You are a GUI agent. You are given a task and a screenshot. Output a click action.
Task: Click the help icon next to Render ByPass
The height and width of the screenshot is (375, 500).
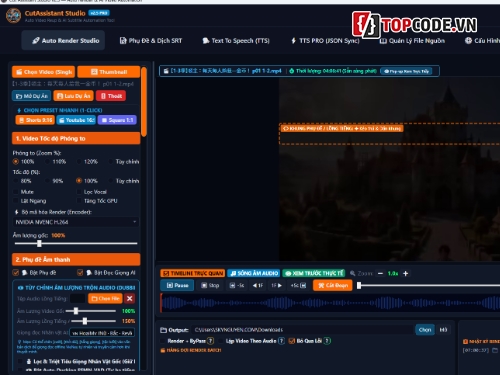point(210,341)
